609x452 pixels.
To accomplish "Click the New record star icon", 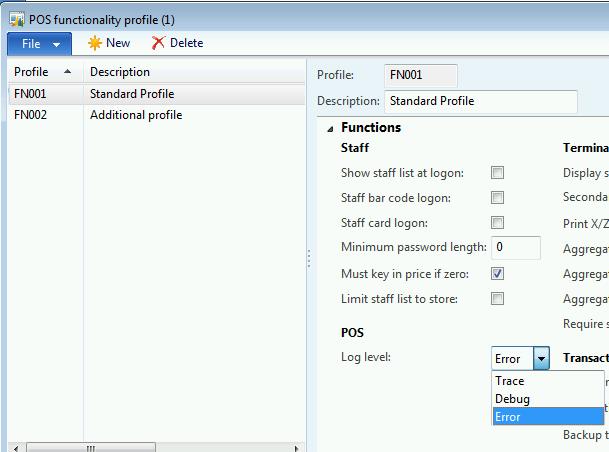I will click(x=95, y=43).
